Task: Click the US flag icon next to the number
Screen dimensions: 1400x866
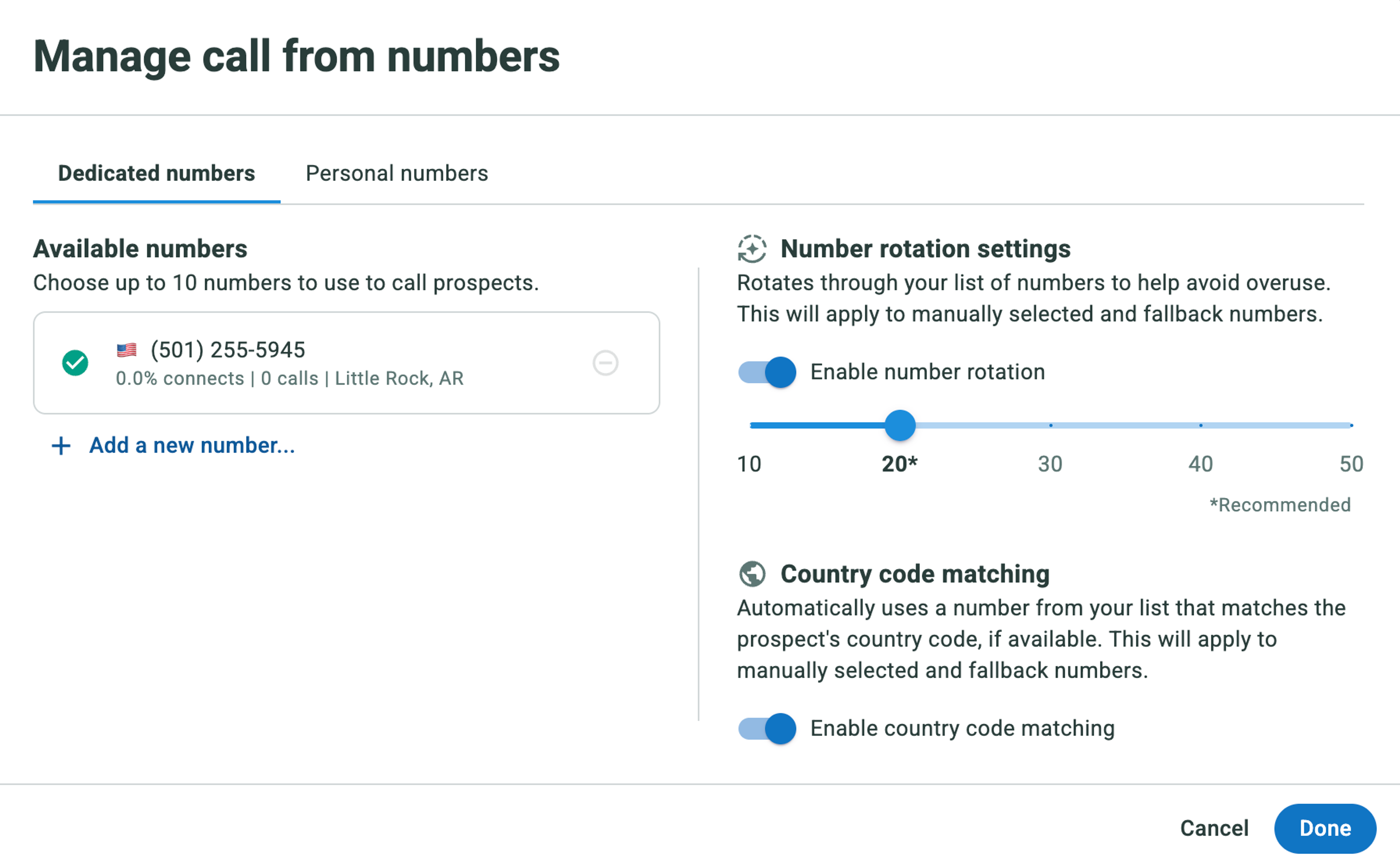Action: tap(127, 349)
